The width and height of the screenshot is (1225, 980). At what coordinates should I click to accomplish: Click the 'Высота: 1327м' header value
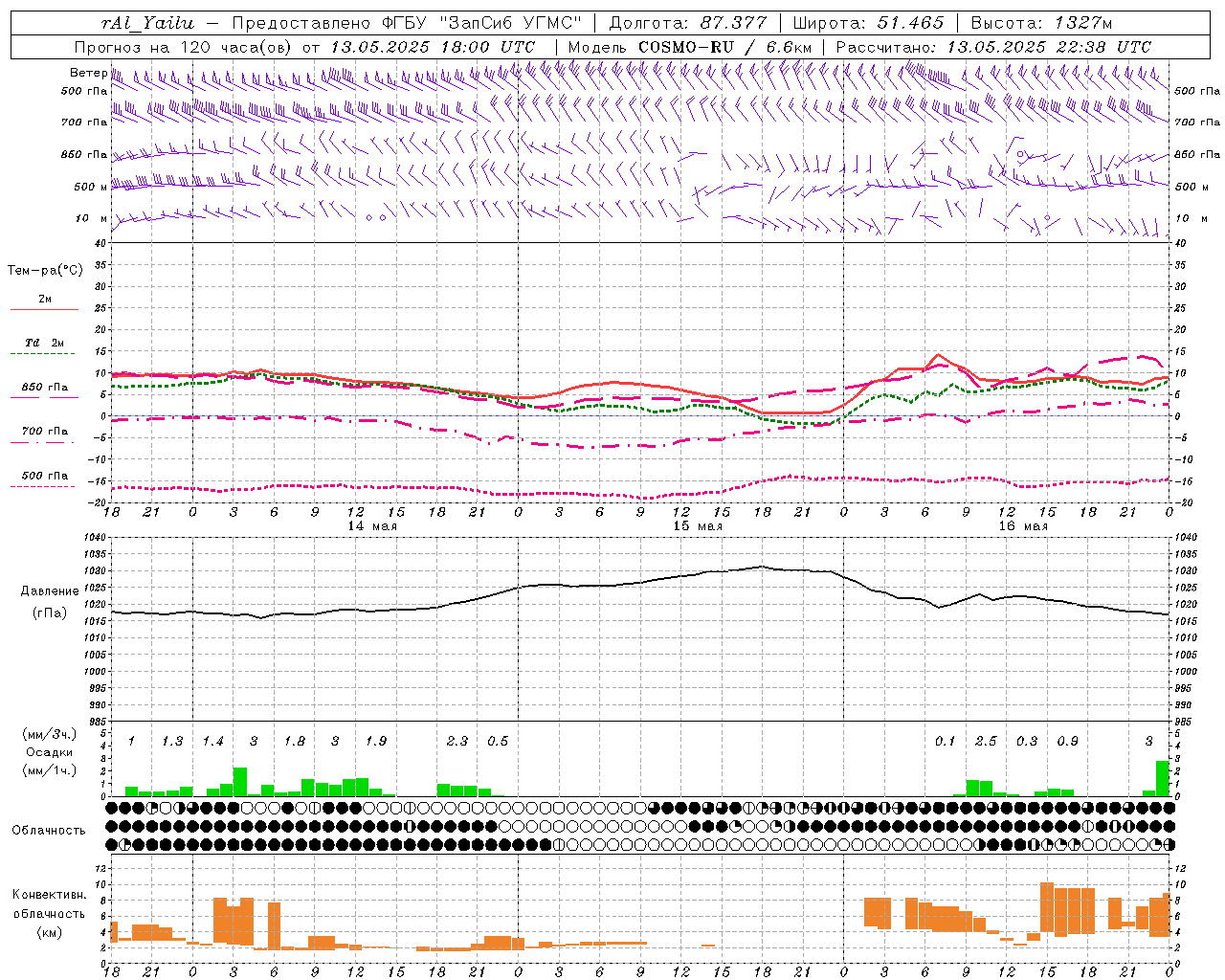[x=1041, y=23]
